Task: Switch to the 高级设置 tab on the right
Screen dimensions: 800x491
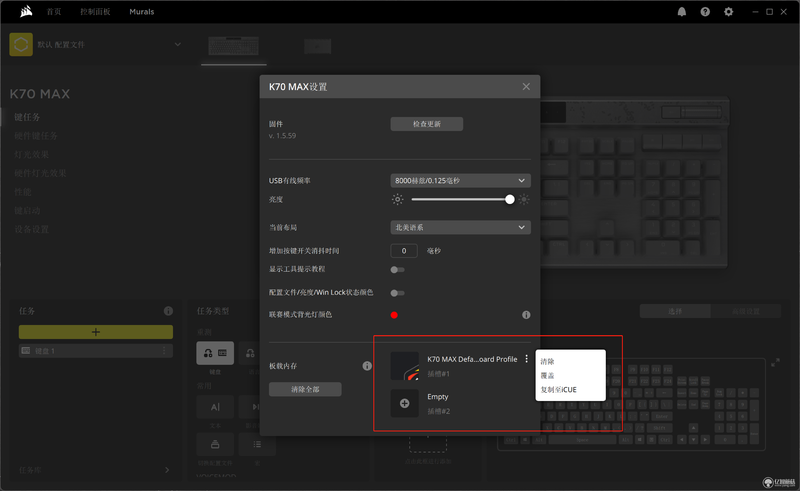Action: 746,311
